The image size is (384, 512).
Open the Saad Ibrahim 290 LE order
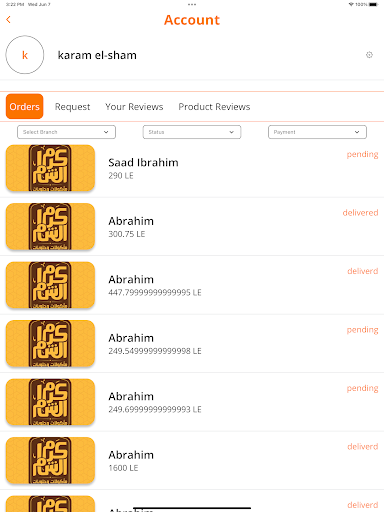pos(192,168)
